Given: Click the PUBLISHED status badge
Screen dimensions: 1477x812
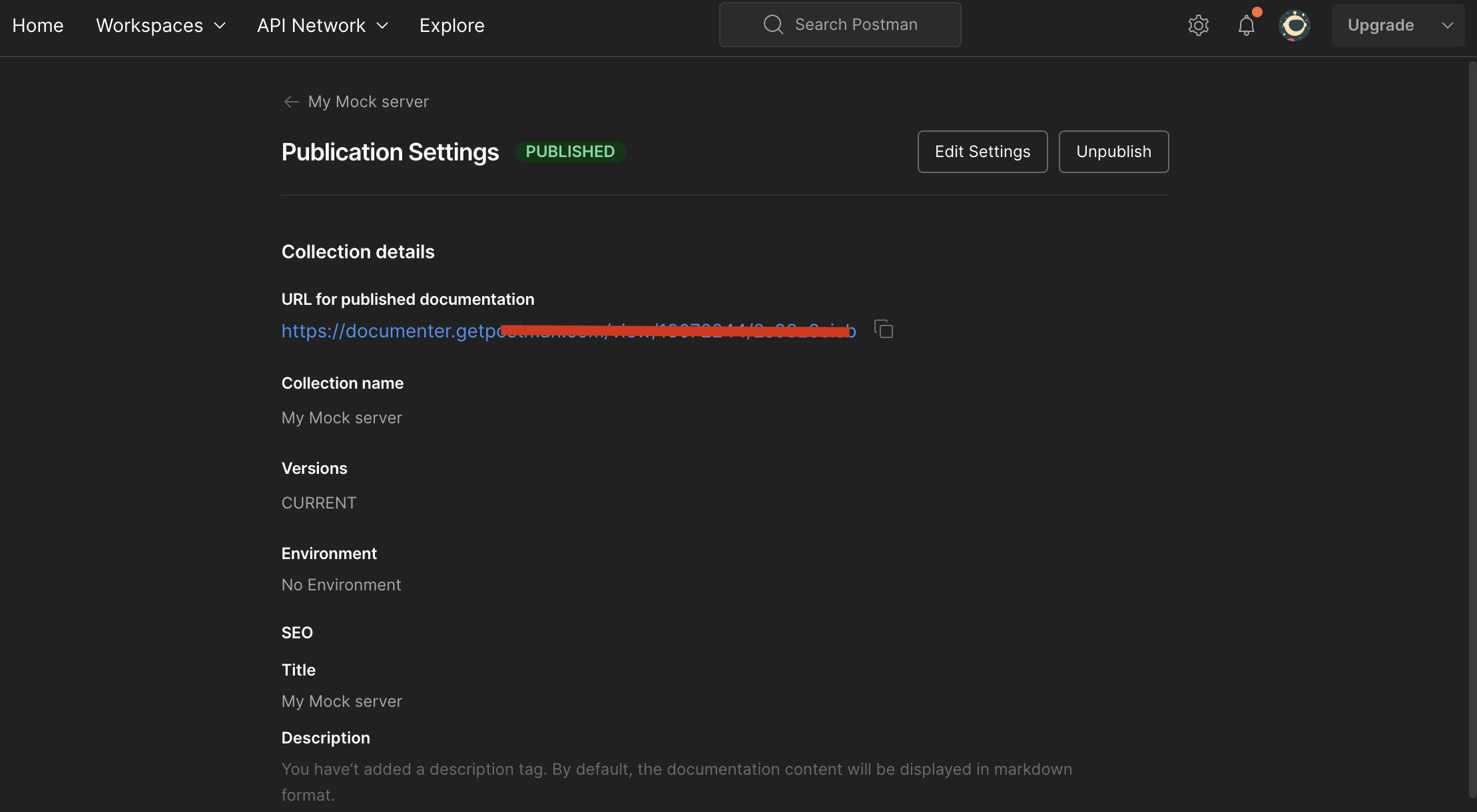Looking at the screenshot, I should pos(570,152).
